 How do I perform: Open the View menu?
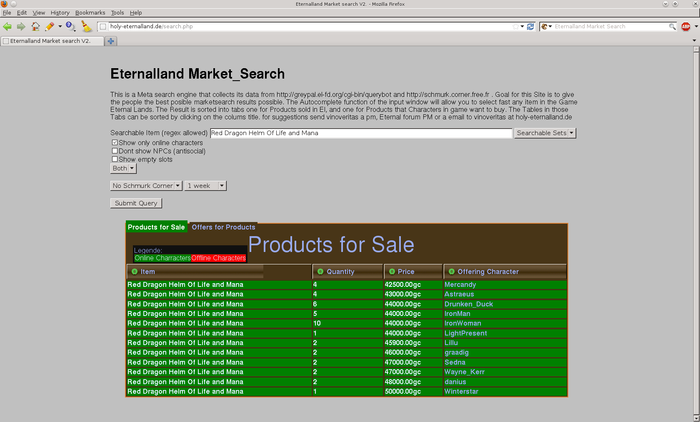pos(38,13)
